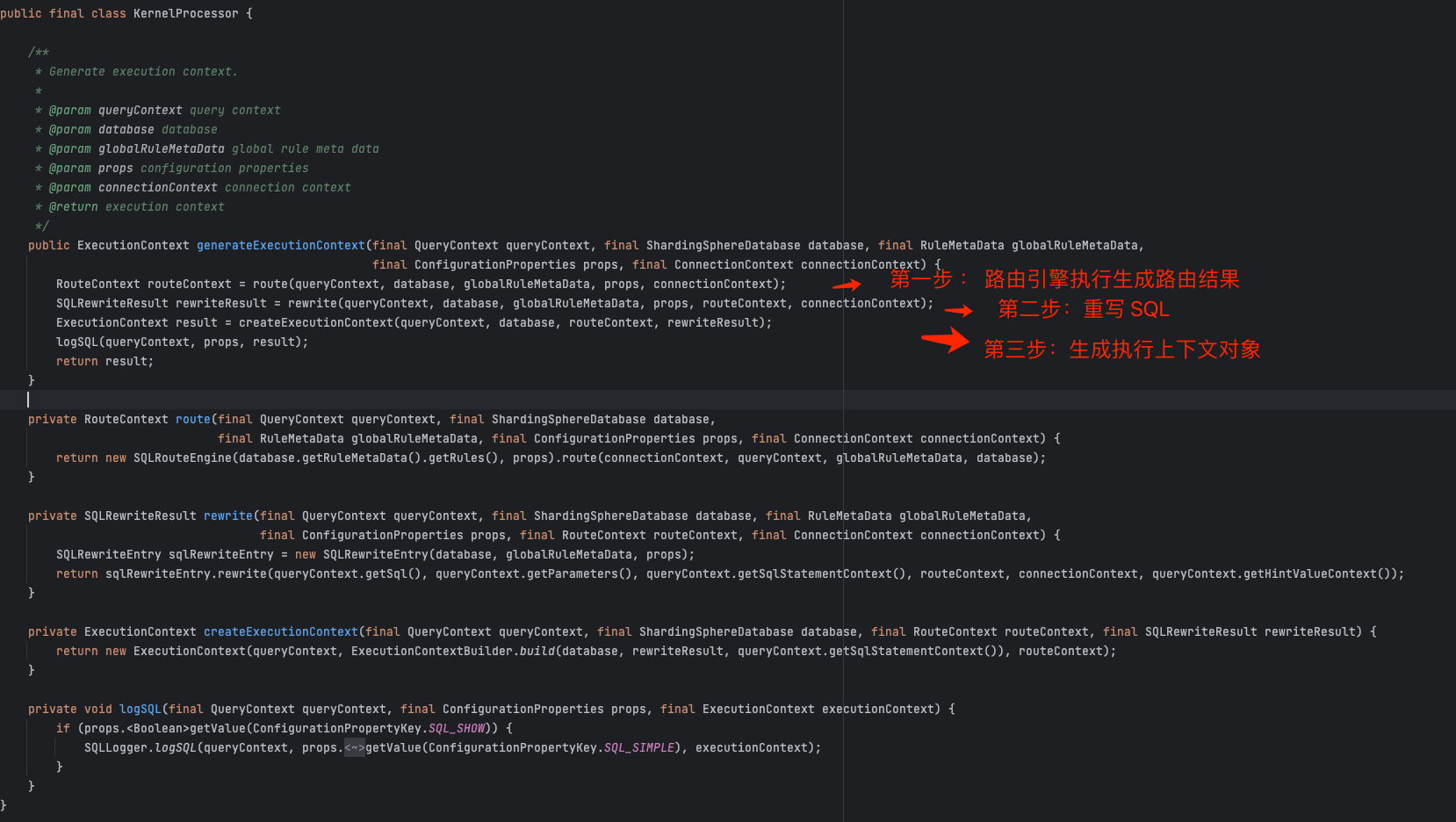Click the blue createExecutionContext method declaration name
The height and width of the screenshot is (822, 1456).
[x=280, y=632]
